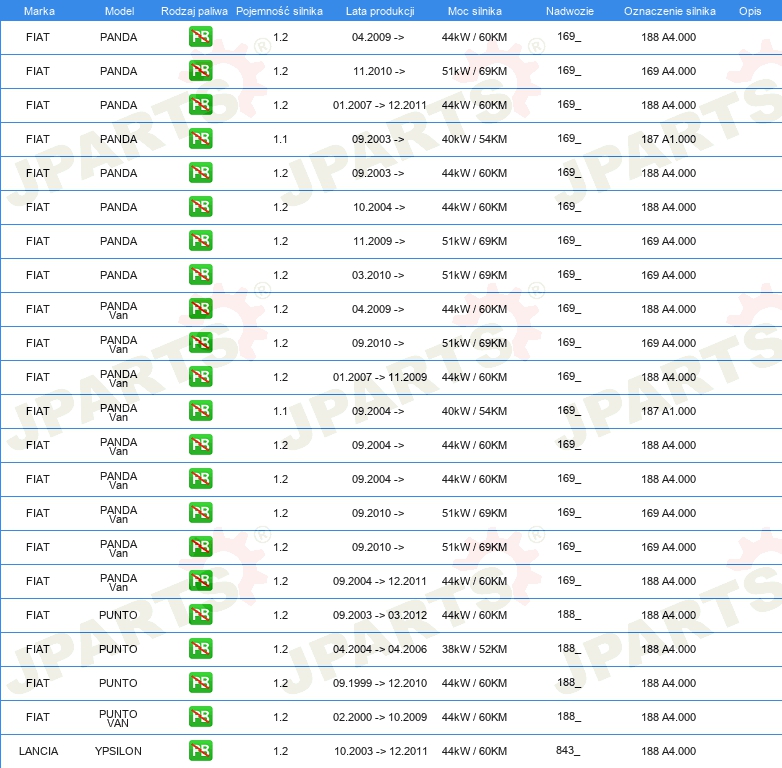Click fuel icon in PANDA 1.2 09.2003 row
The image size is (782, 768).
coord(200,173)
